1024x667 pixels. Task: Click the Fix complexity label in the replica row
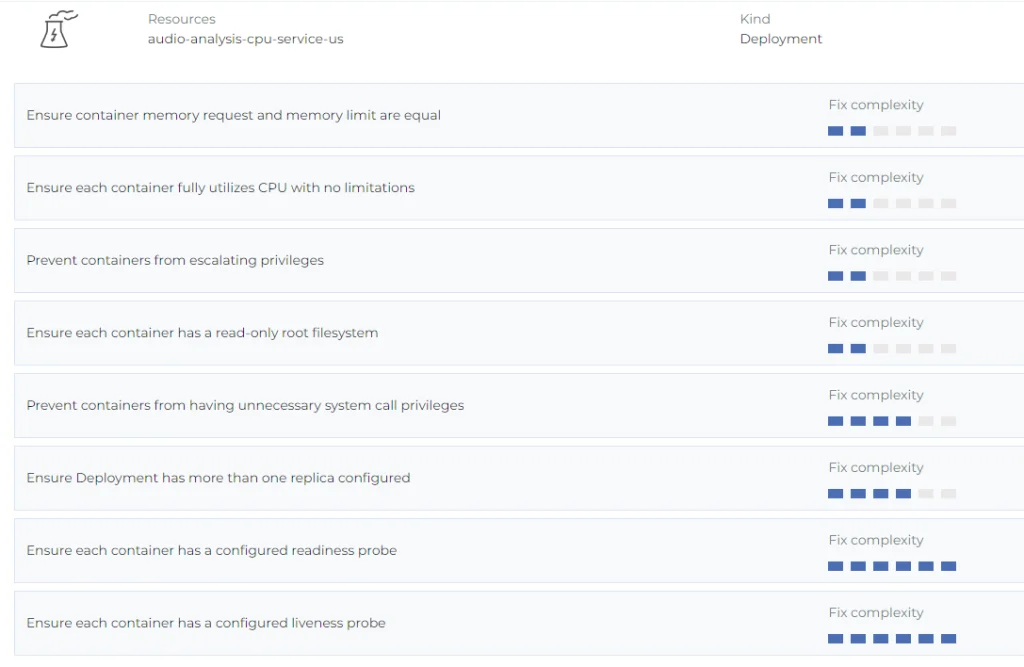[876, 468]
